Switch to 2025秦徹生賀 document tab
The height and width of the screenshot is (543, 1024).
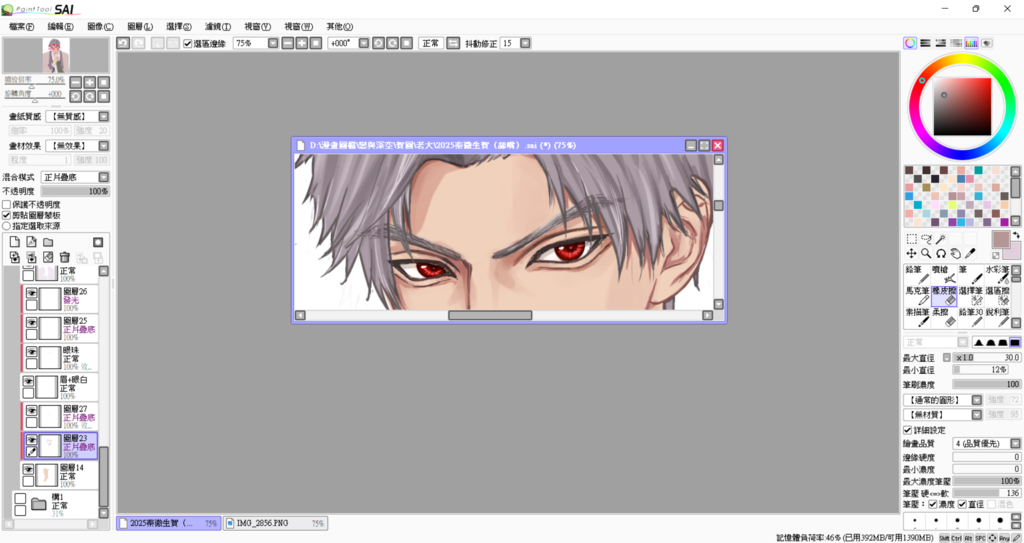click(x=168, y=523)
